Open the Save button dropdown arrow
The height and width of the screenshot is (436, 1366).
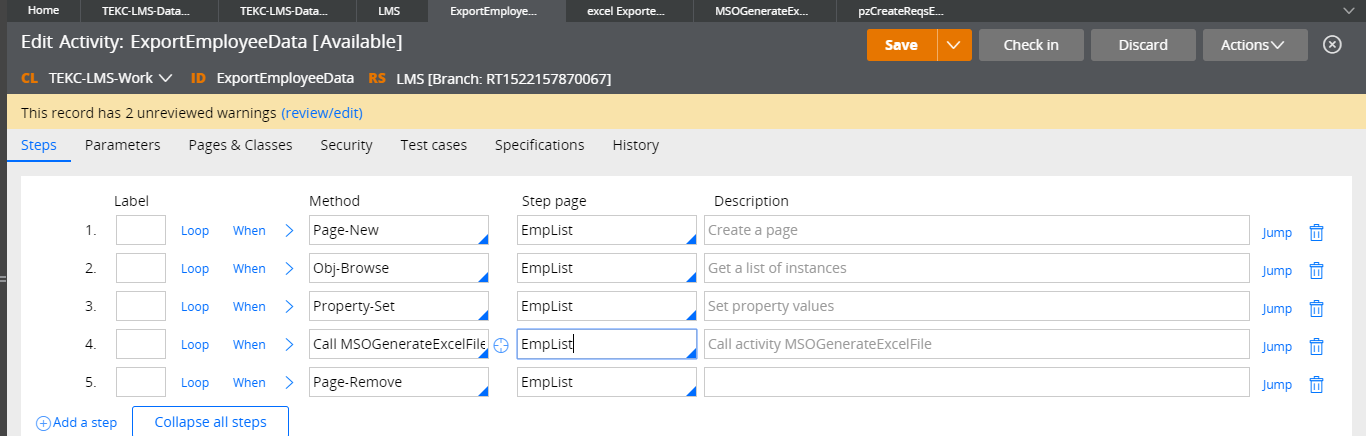coord(954,45)
